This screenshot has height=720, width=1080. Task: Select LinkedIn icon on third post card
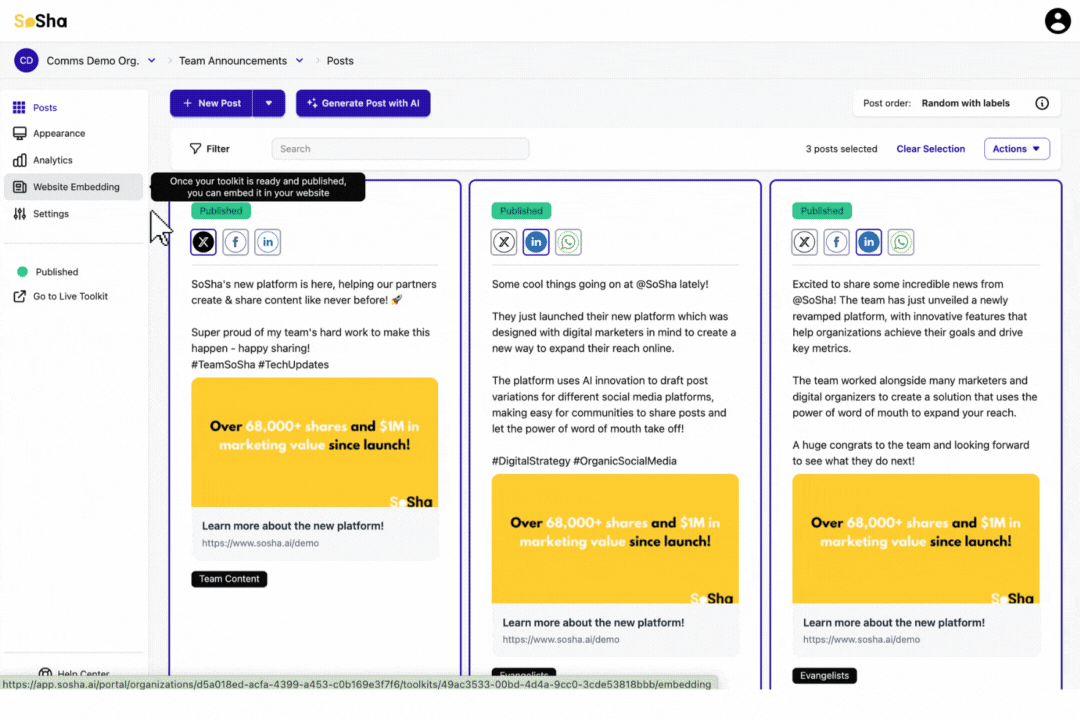click(869, 242)
